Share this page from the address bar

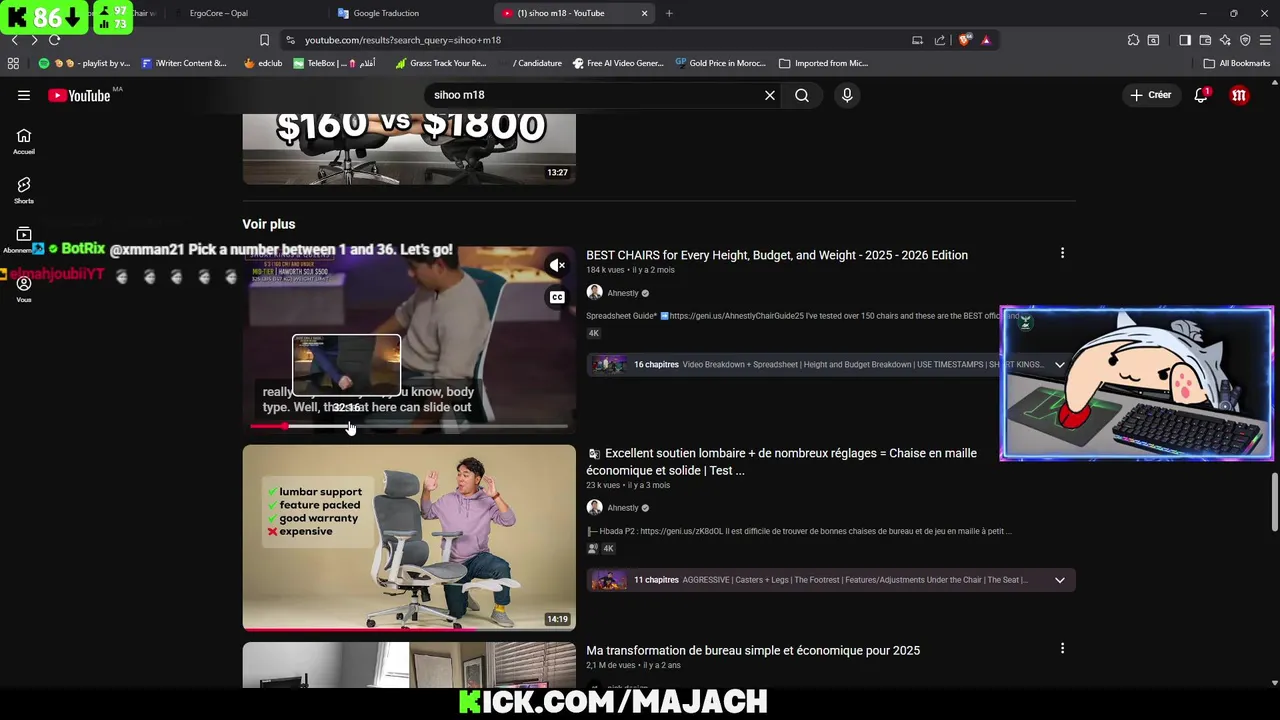click(940, 40)
